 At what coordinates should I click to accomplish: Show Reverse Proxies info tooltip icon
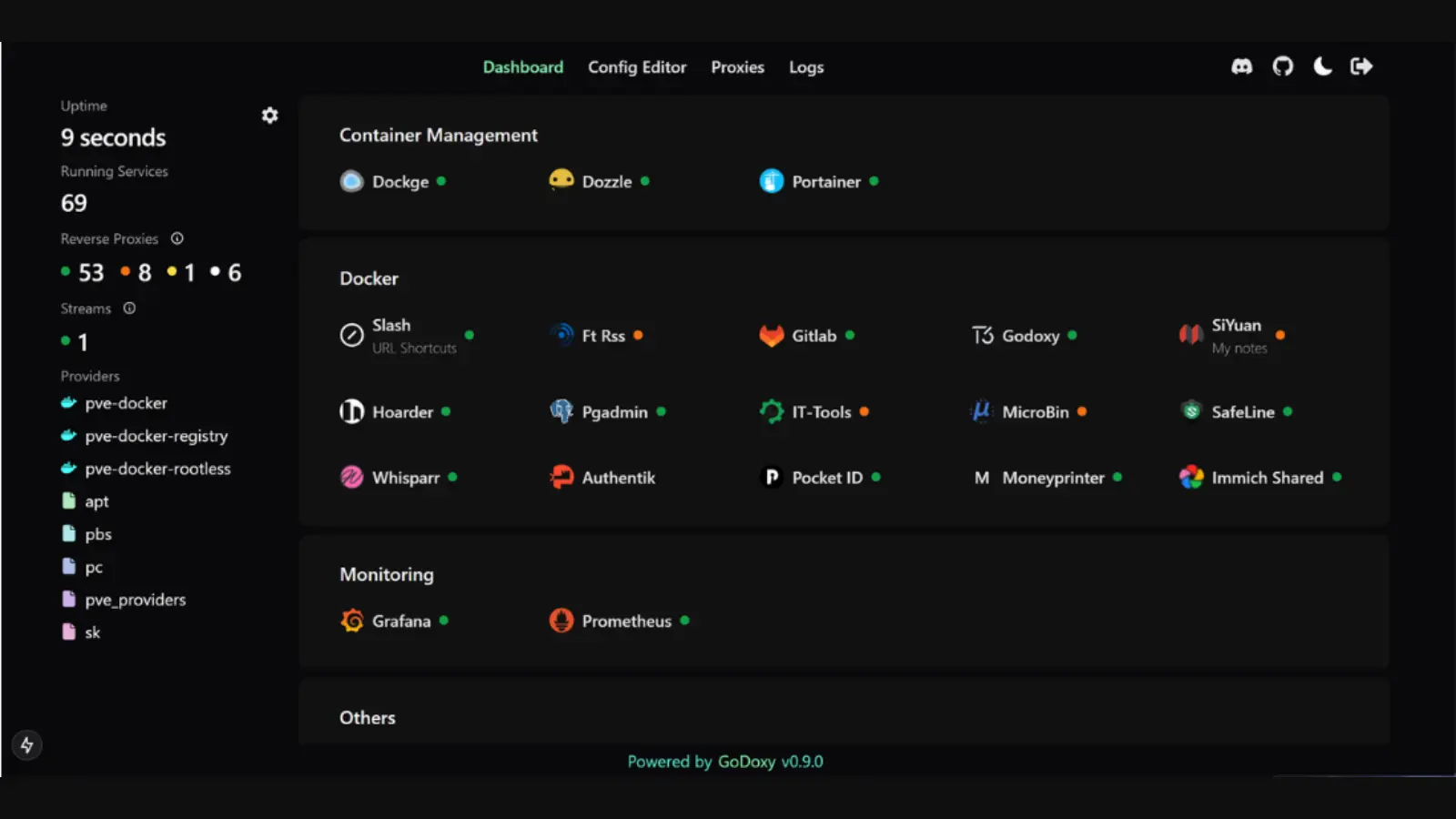tap(177, 238)
